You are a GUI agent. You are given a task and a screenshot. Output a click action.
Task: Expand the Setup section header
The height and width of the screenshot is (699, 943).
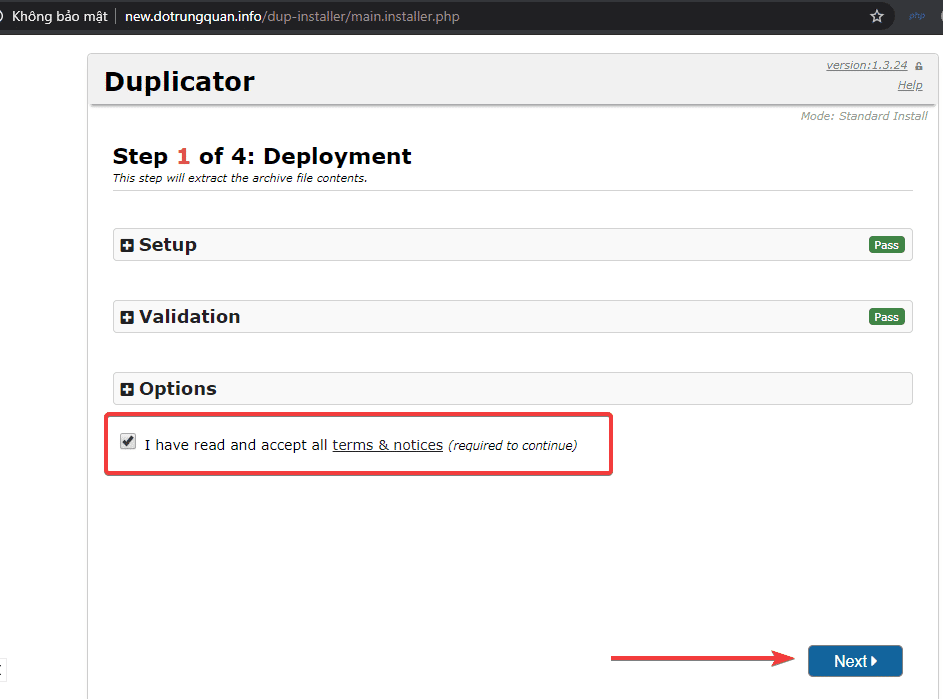168,245
